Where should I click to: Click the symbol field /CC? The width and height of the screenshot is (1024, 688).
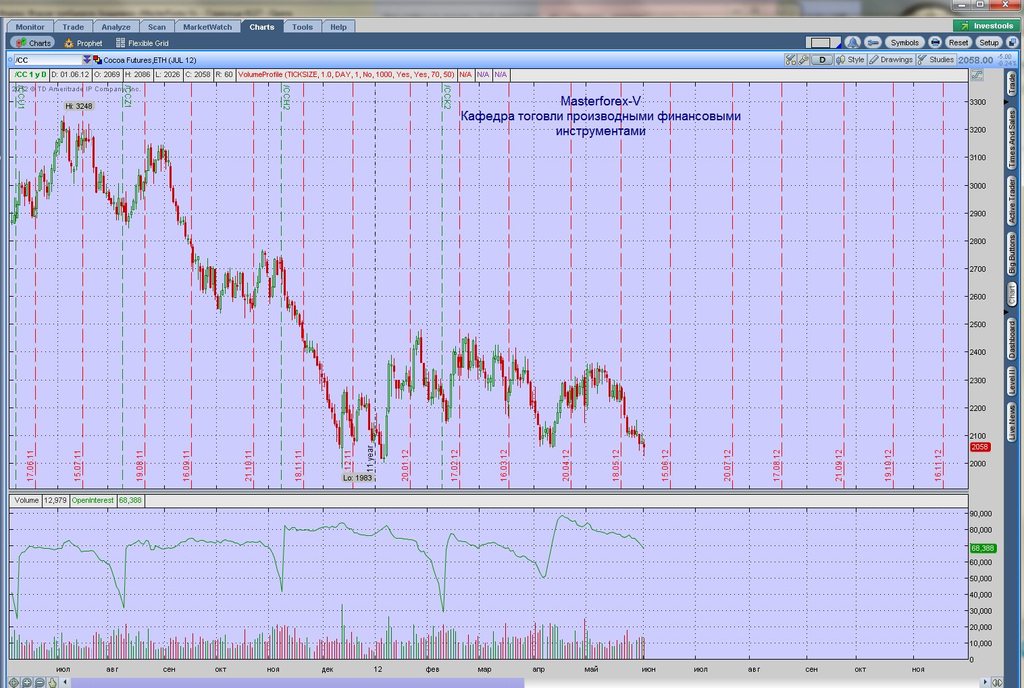[46, 60]
